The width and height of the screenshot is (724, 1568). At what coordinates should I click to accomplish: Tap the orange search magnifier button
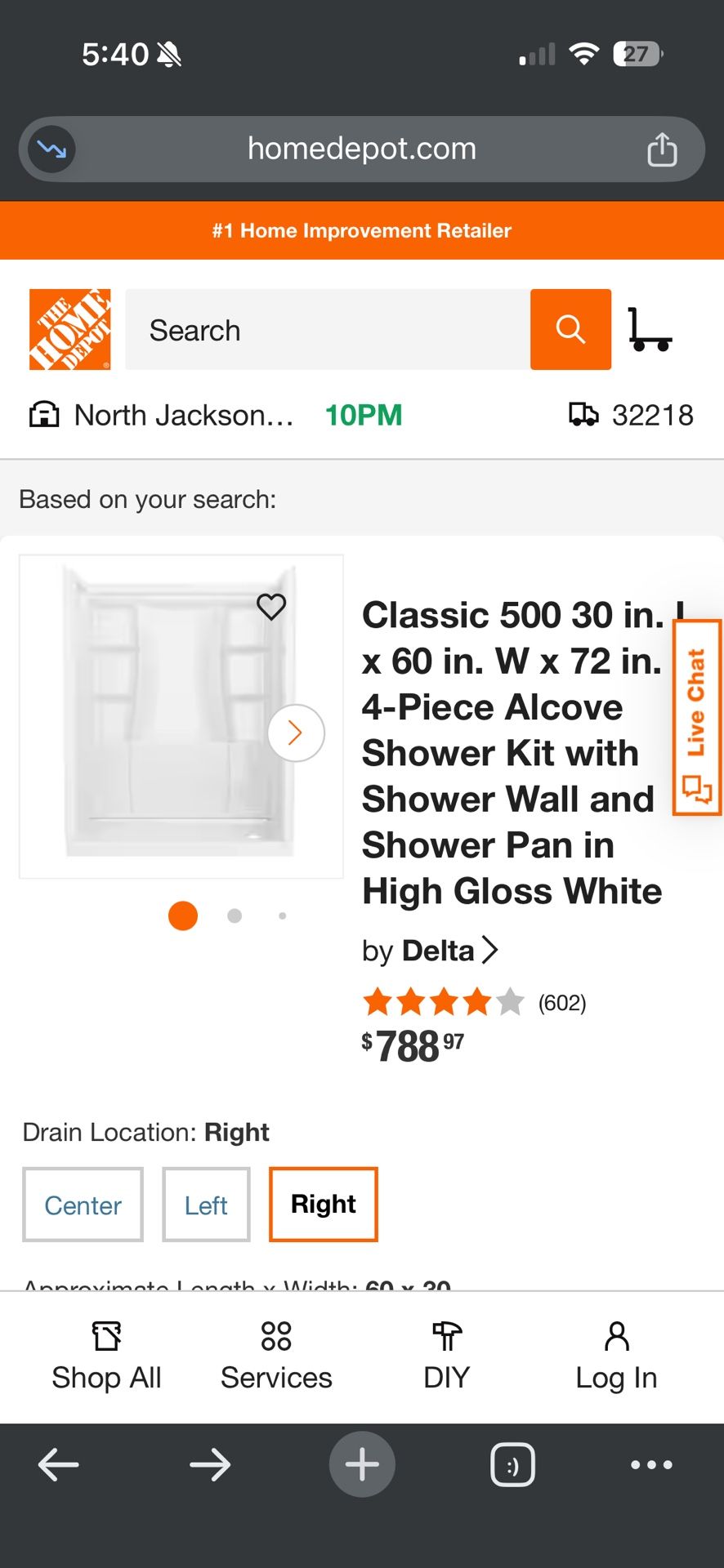click(570, 329)
